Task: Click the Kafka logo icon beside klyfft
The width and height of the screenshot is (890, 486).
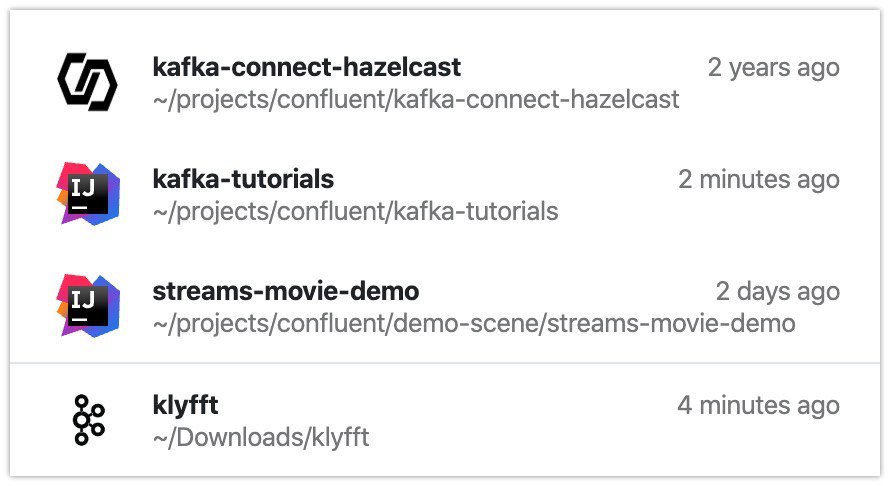Action: [89, 420]
